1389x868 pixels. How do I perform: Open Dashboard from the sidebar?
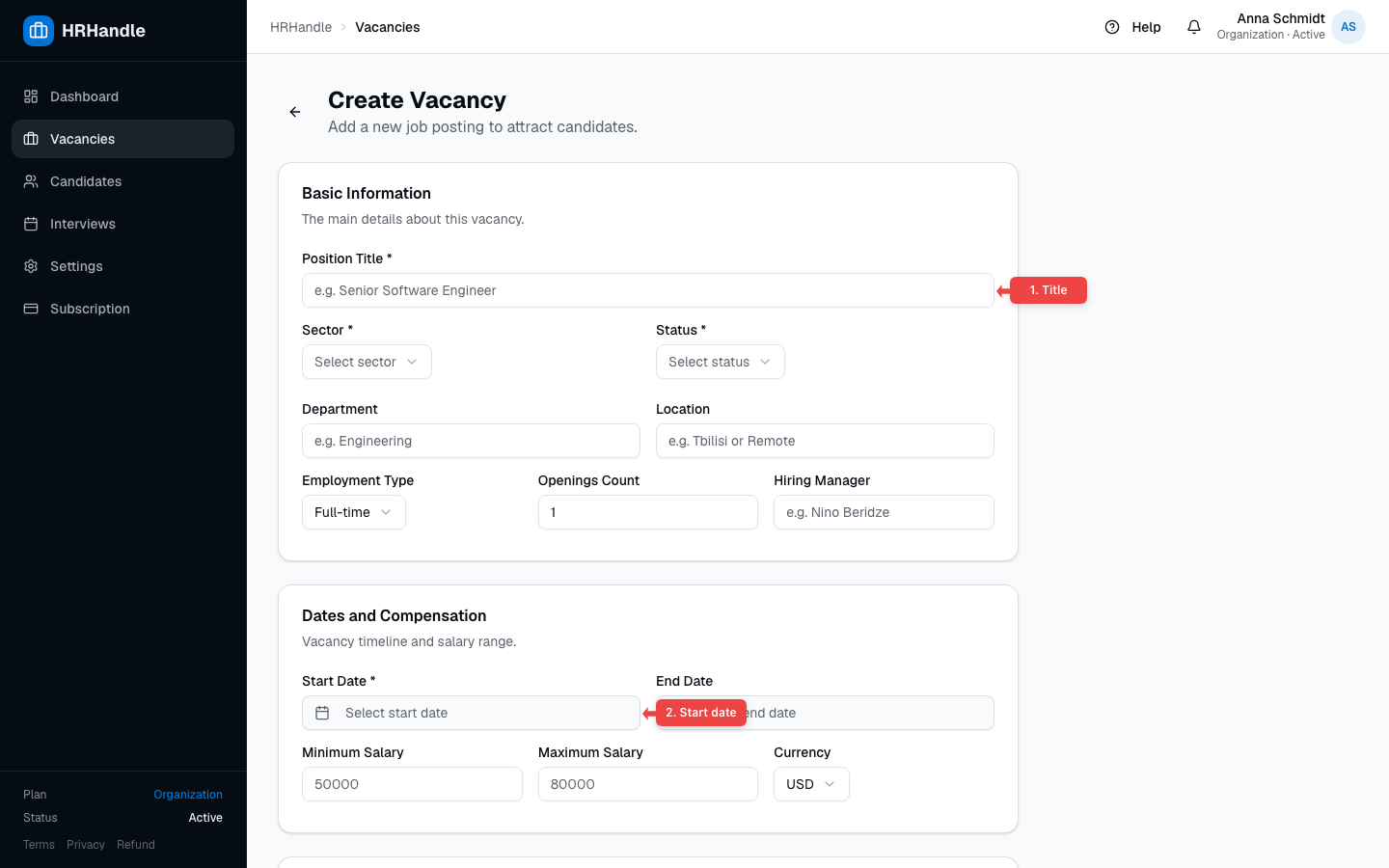tap(123, 96)
